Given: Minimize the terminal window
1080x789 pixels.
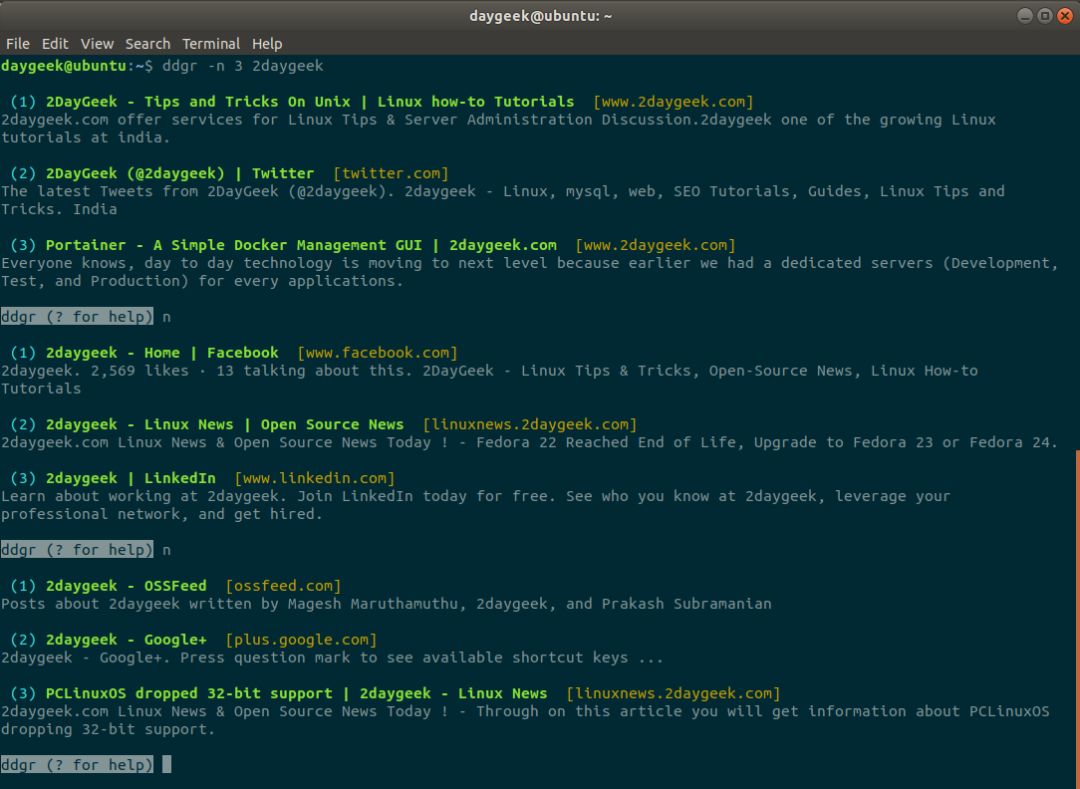Looking at the screenshot, I should (x=1025, y=16).
